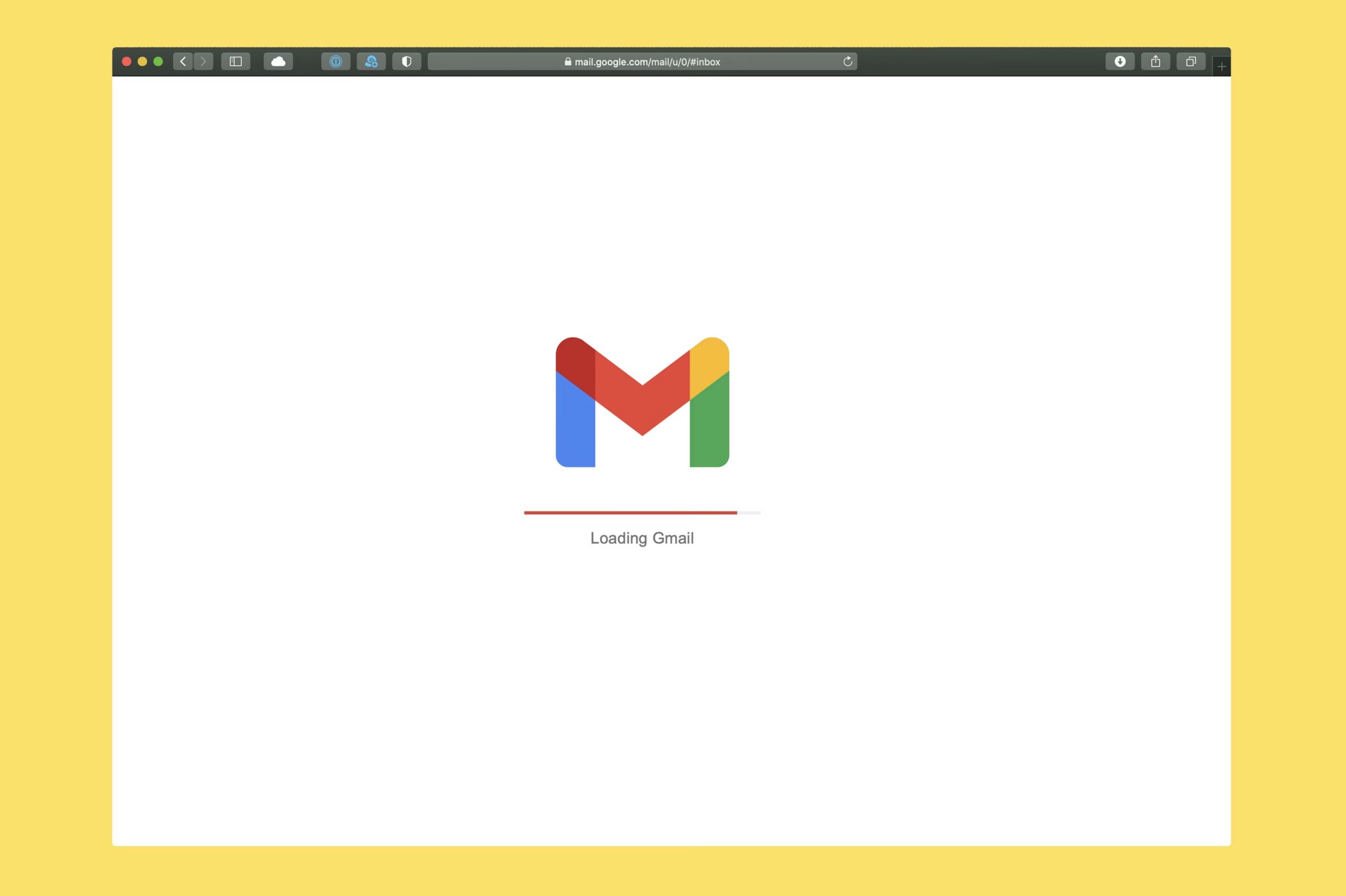Show the downloads list
The height and width of the screenshot is (896, 1346).
pyautogui.click(x=1120, y=61)
